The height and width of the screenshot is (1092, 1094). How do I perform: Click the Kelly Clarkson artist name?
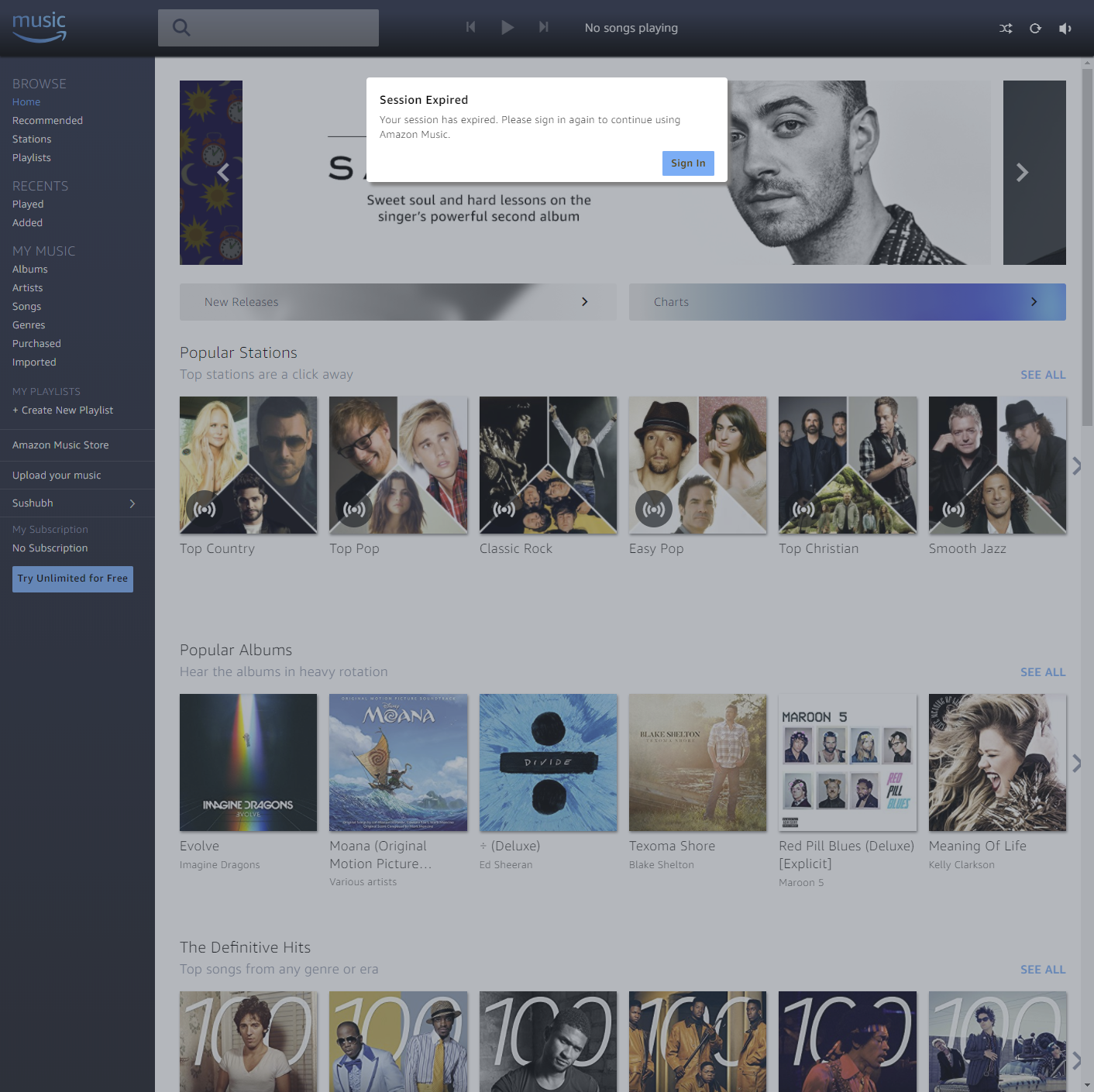click(962, 865)
